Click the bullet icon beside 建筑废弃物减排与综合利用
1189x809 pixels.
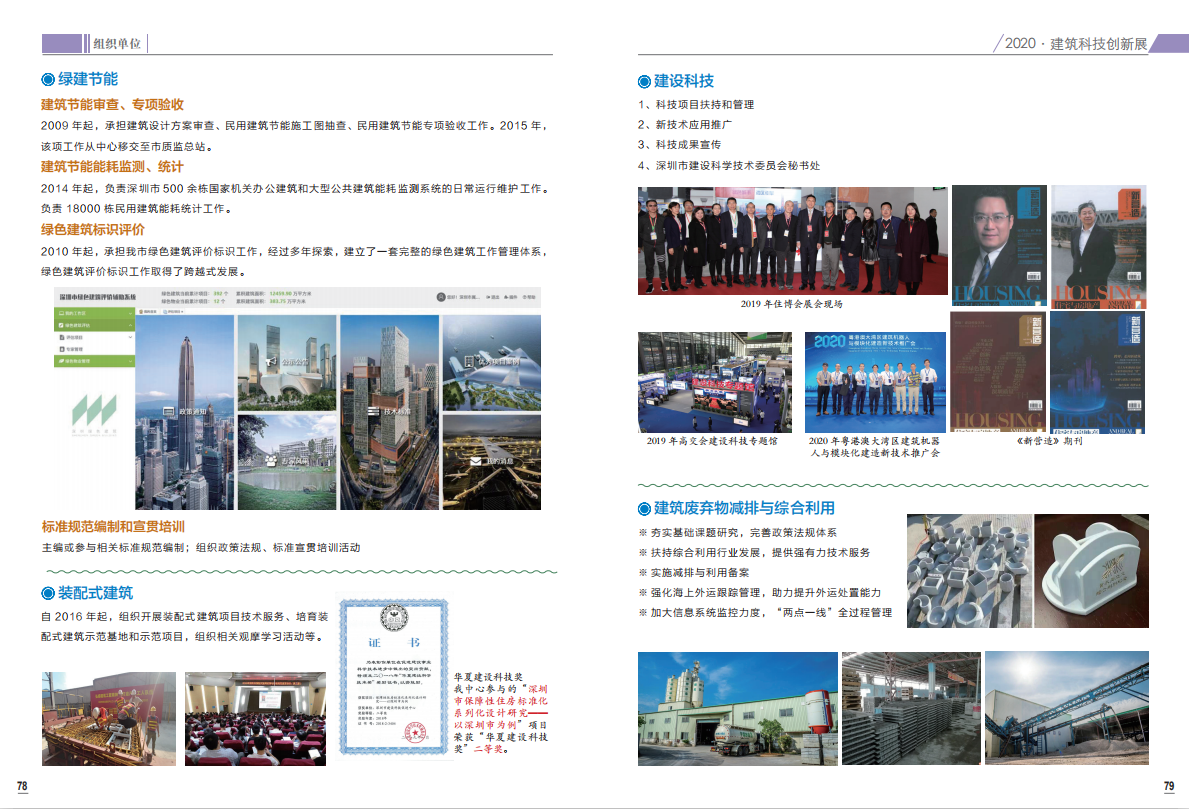tap(645, 508)
